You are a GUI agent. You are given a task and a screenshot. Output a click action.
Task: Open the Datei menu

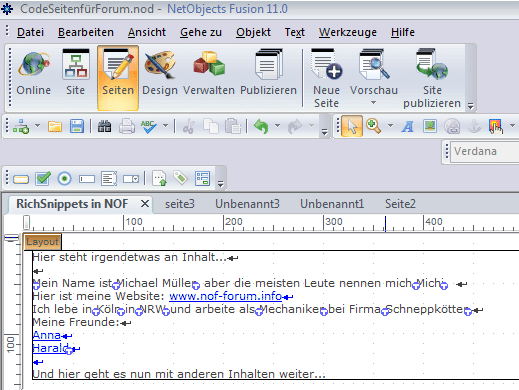point(30,32)
